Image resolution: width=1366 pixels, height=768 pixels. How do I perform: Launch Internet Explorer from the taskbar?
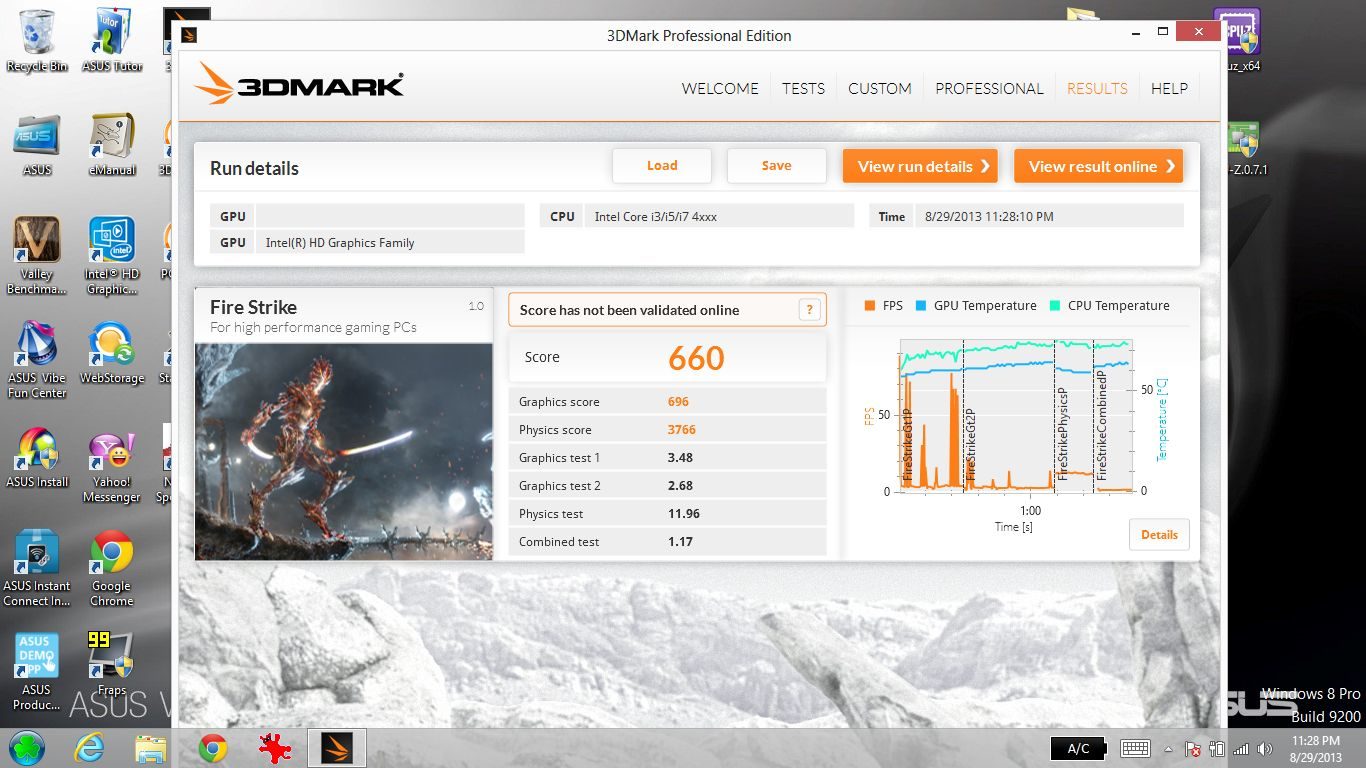pos(89,748)
